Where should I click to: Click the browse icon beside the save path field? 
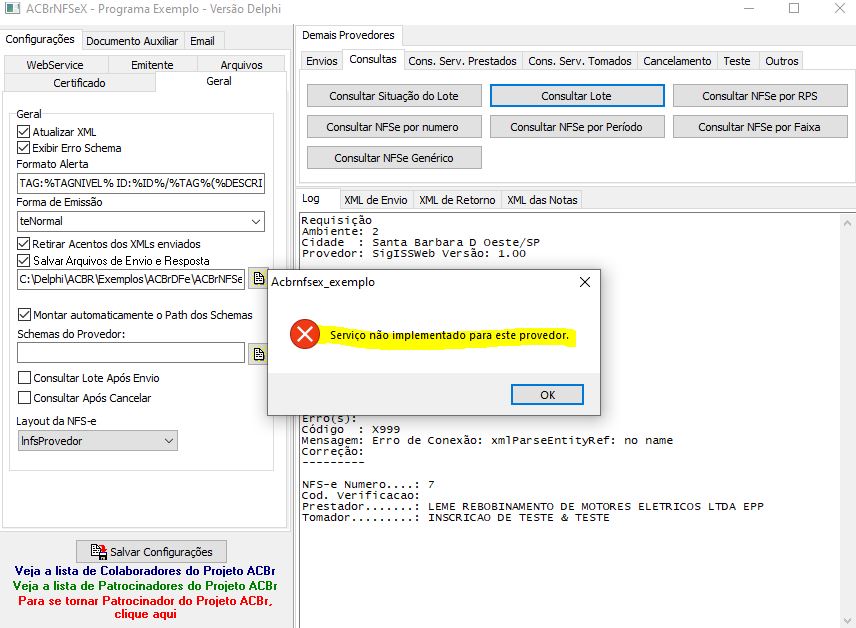(258, 279)
